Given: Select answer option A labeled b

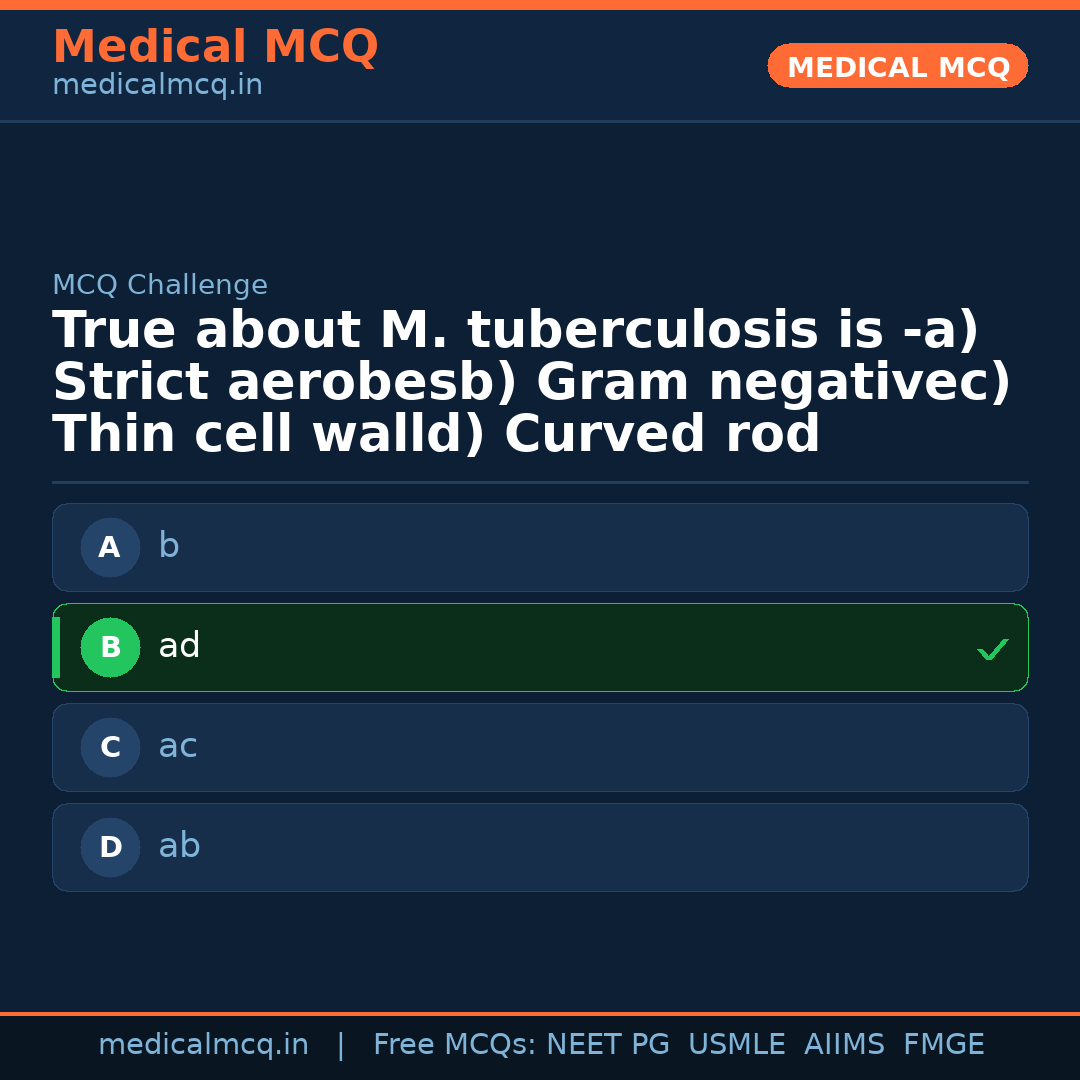Looking at the screenshot, I should point(540,547).
